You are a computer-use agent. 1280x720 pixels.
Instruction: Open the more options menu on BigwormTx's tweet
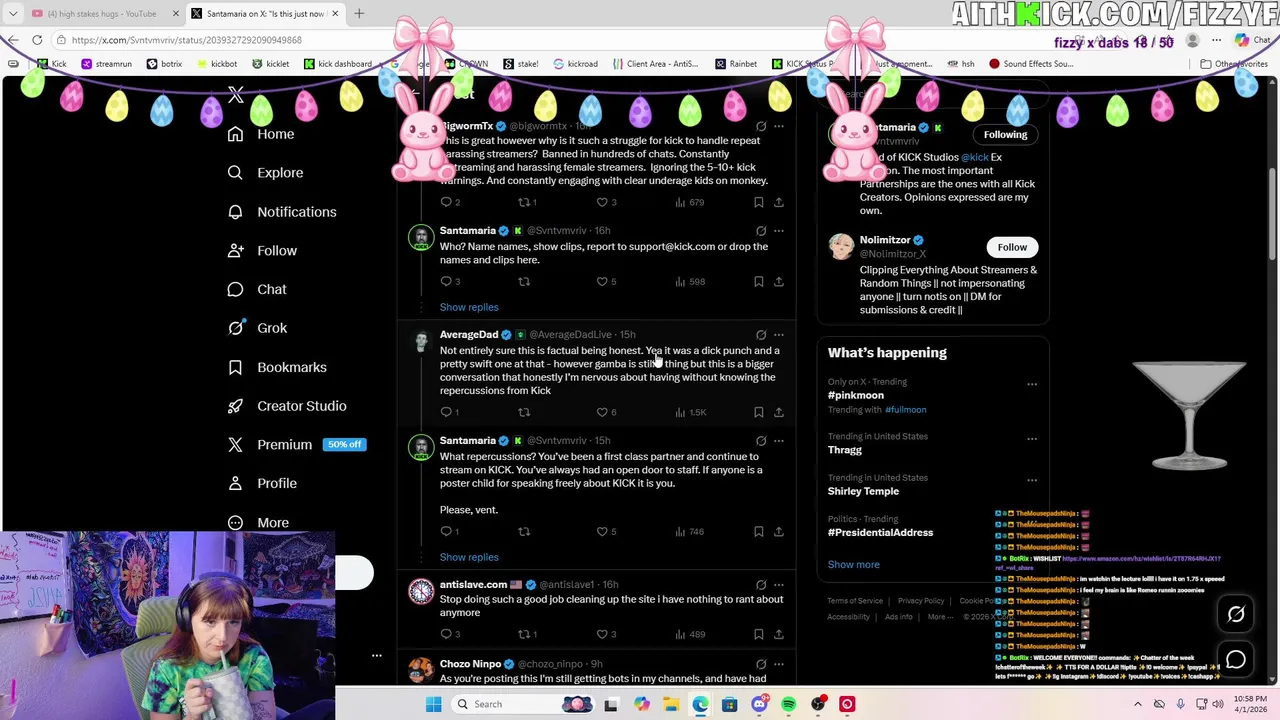pos(779,126)
